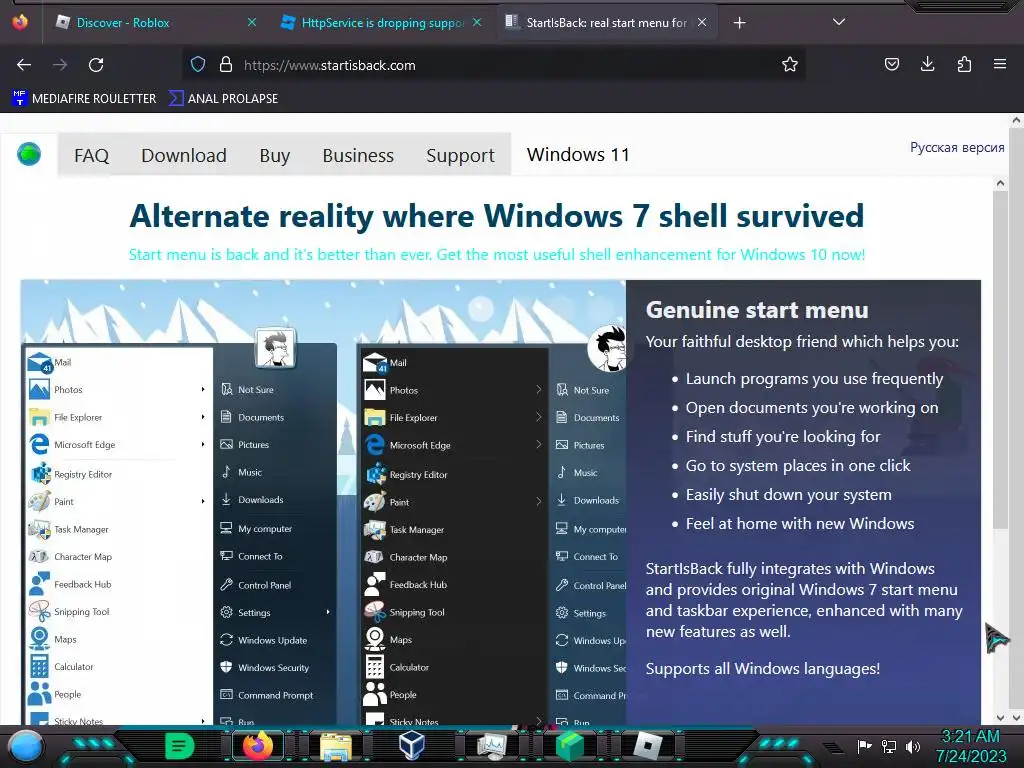The height and width of the screenshot is (768, 1024).
Task: Click the inner scrollbar up arrow
Action: pyautogui.click(x=1000, y=183)
